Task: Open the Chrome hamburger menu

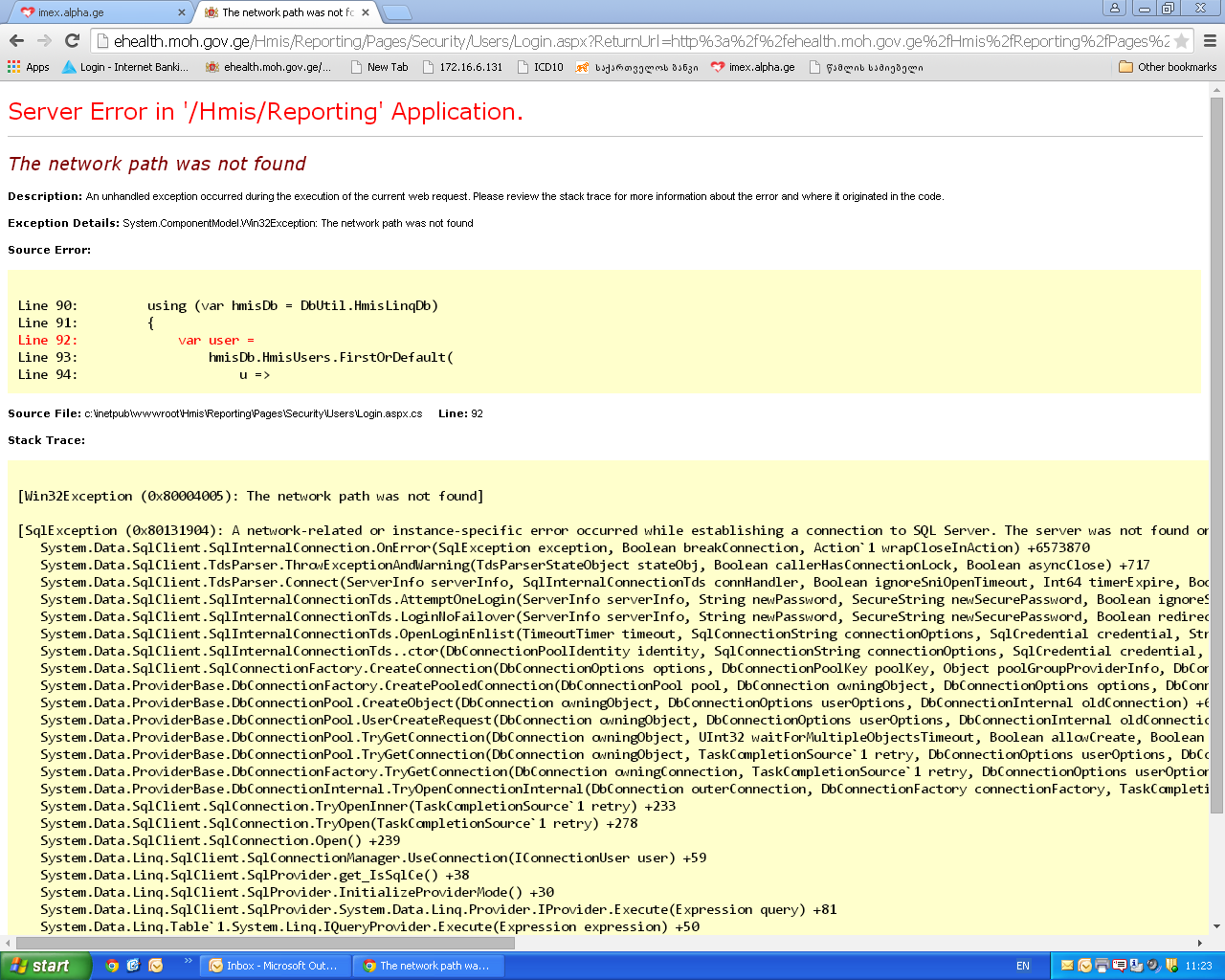Action: coord(1210,41)
